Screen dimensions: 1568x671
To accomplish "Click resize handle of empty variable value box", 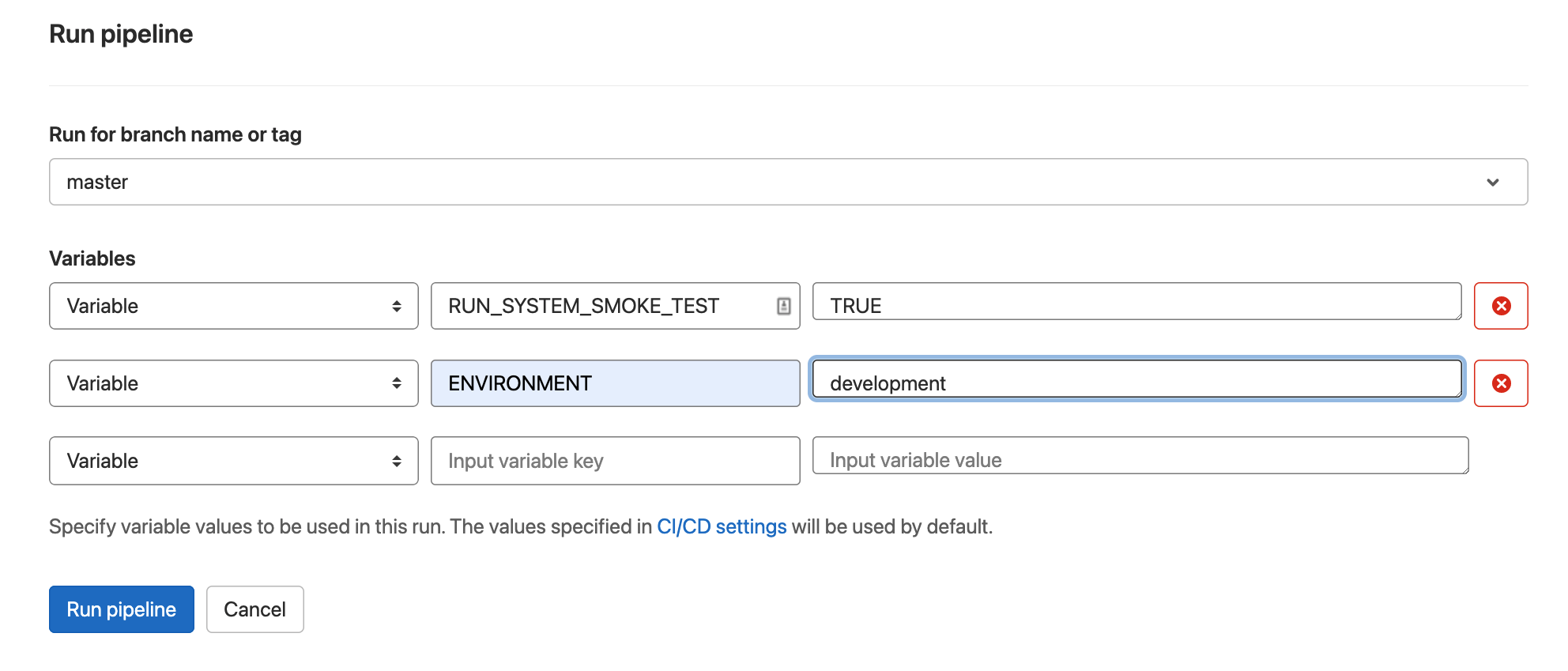I will pos(1464,469).
